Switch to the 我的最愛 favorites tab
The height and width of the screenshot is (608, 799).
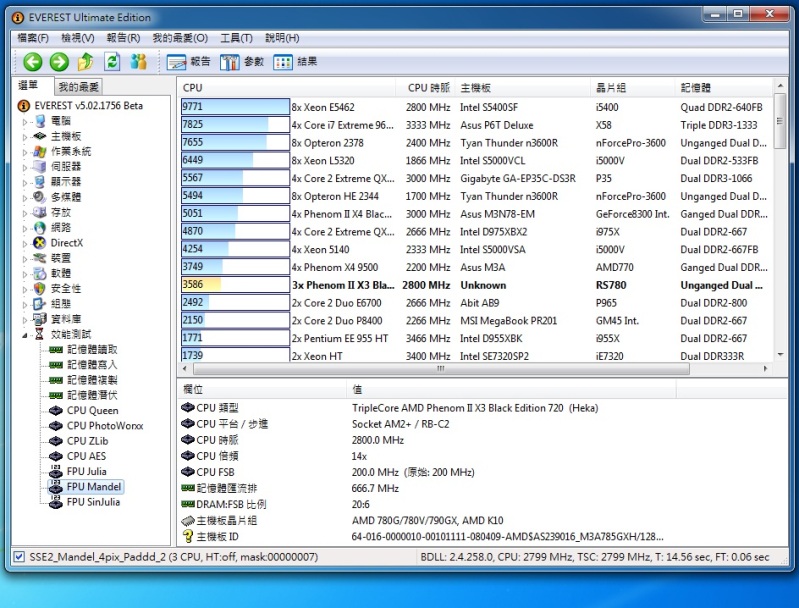pos(78,87)
